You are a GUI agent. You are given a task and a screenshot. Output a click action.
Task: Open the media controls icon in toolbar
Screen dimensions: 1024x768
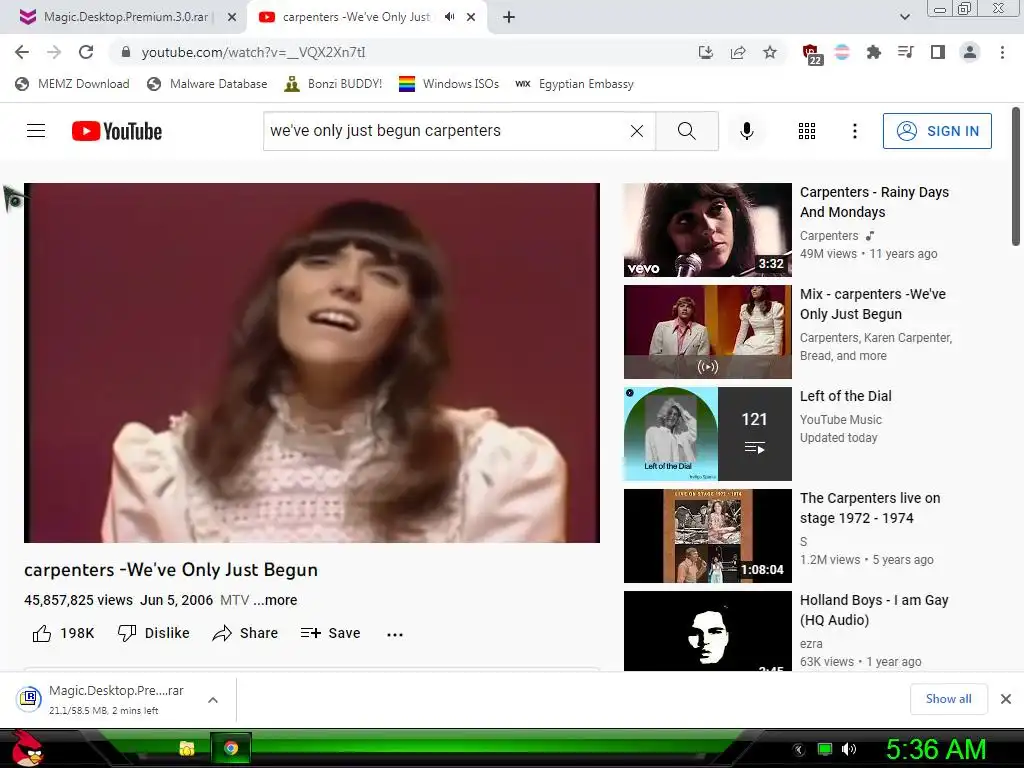[905, 52]
